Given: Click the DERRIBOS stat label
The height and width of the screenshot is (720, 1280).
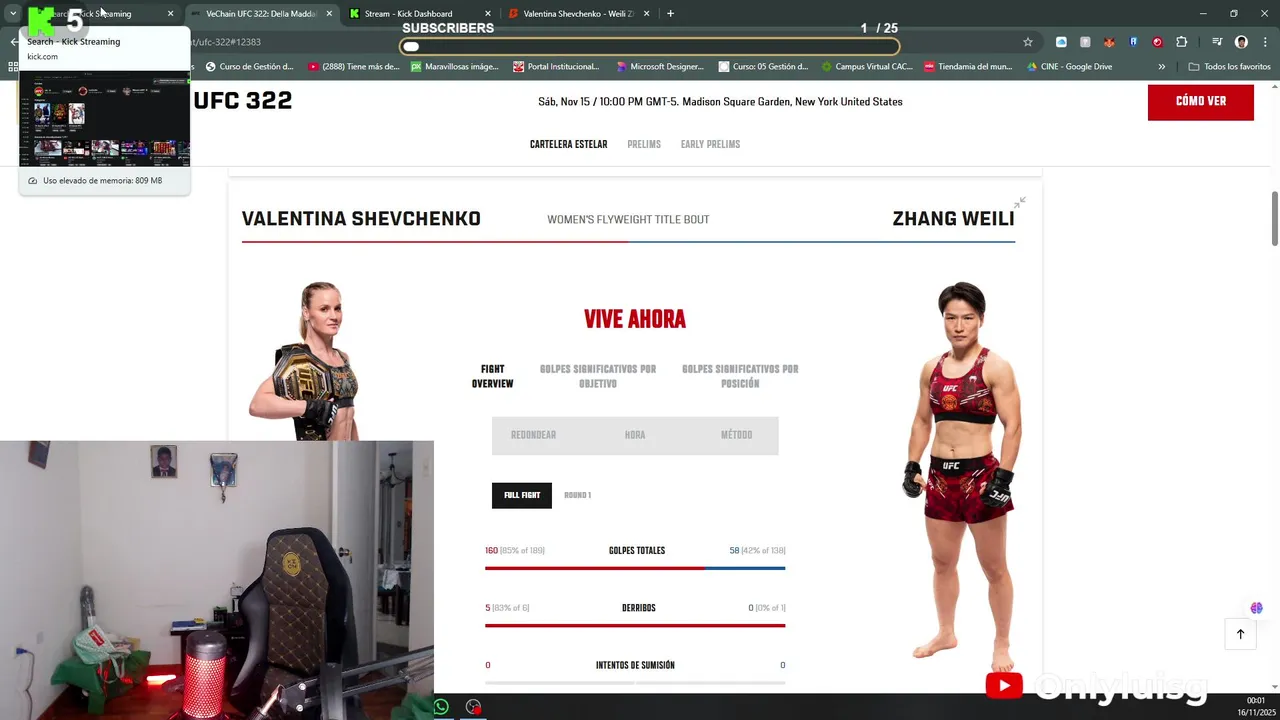Looking at the screenshot, I should (638, 608).
